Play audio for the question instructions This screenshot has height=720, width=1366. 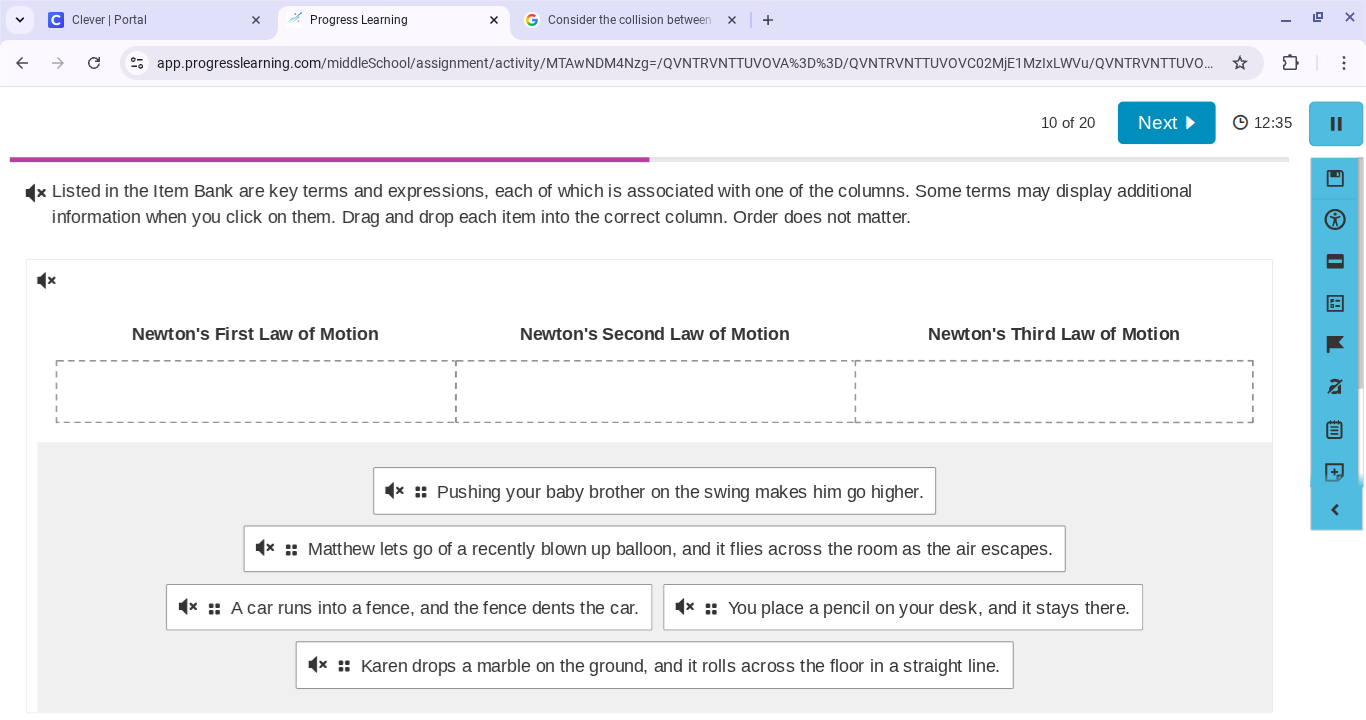36,193
